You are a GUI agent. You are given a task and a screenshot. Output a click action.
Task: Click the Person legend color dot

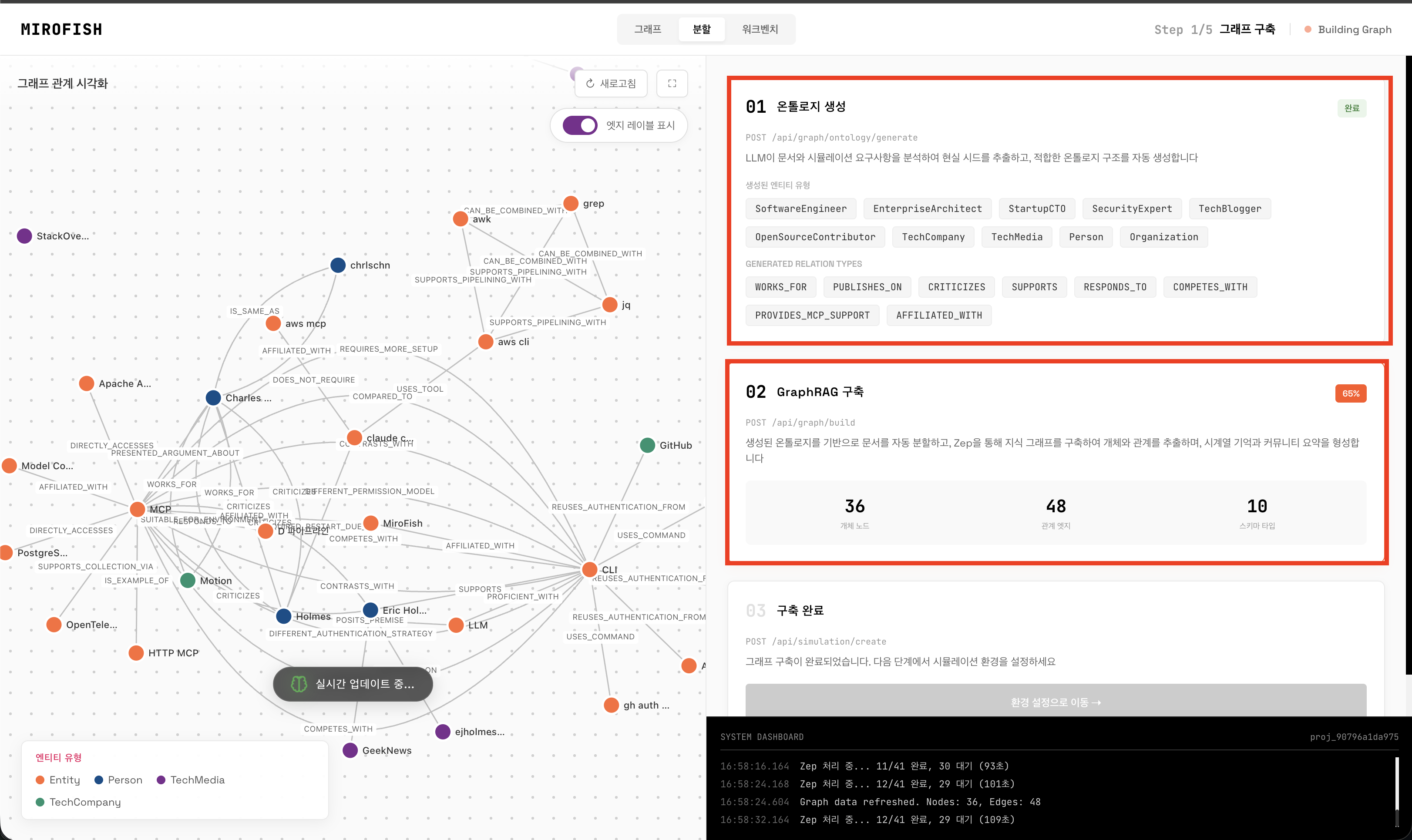click(98, 780)
